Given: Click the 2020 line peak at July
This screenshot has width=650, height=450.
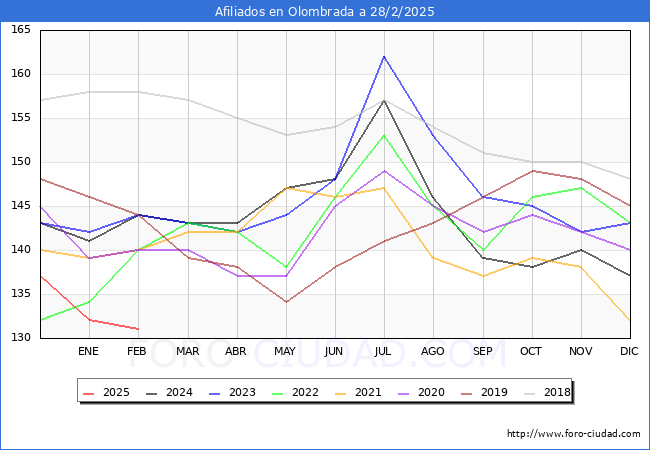Looking at the screenshot, I should (384, 171).
